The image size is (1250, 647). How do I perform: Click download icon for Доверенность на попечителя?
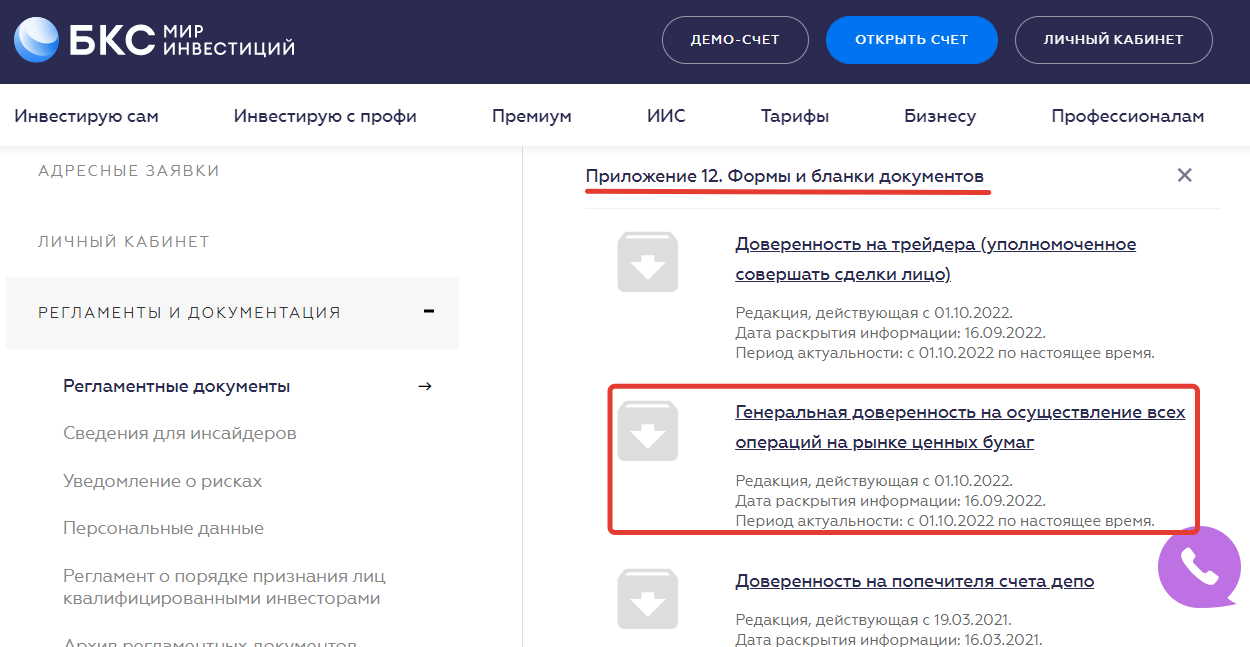click(647, 598)
